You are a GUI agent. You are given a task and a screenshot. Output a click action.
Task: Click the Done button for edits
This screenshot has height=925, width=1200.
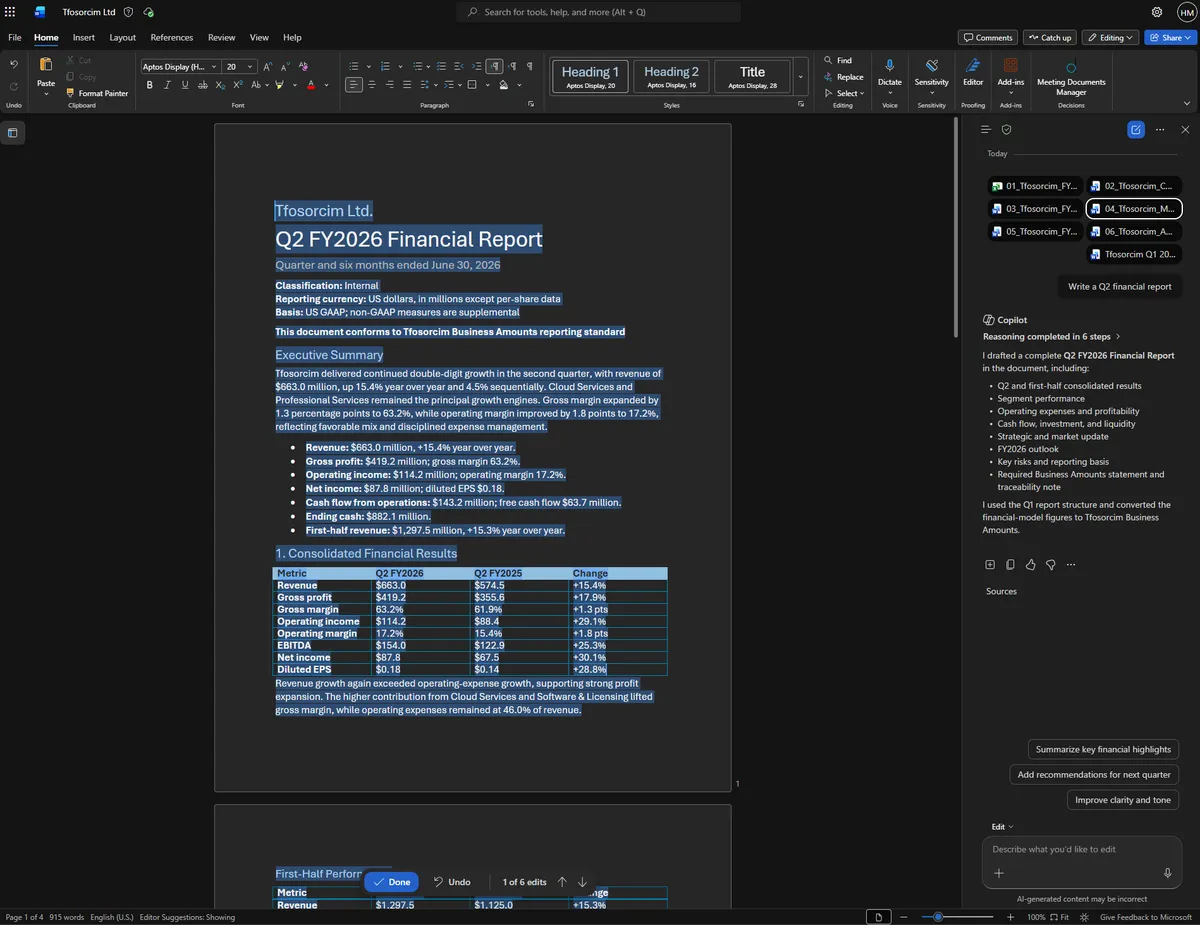pyautogui.click(x=391, y=882)
